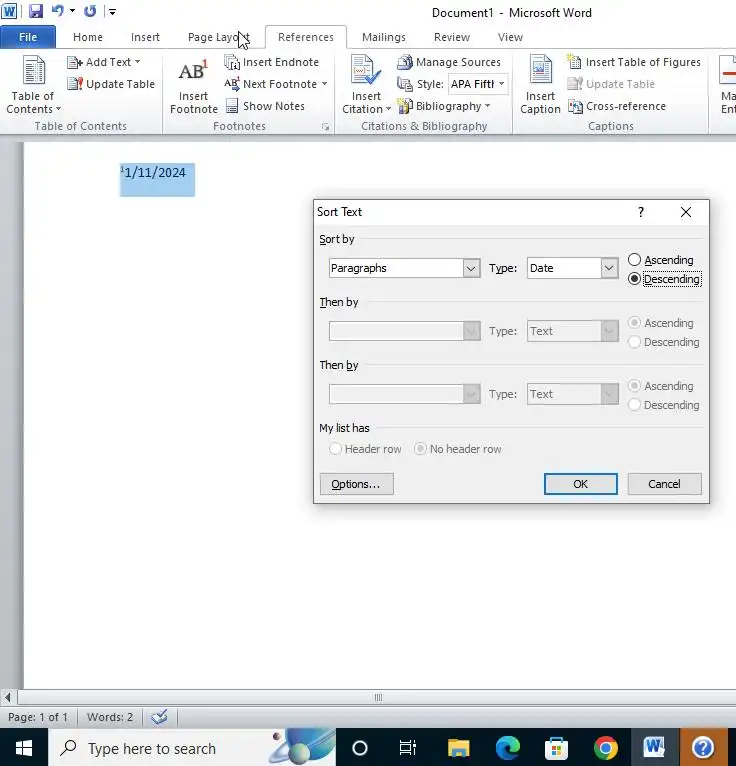This screenshot has height=766, width=736.
Task: Go to Next Footnote
Action: [x=270, y=84]
